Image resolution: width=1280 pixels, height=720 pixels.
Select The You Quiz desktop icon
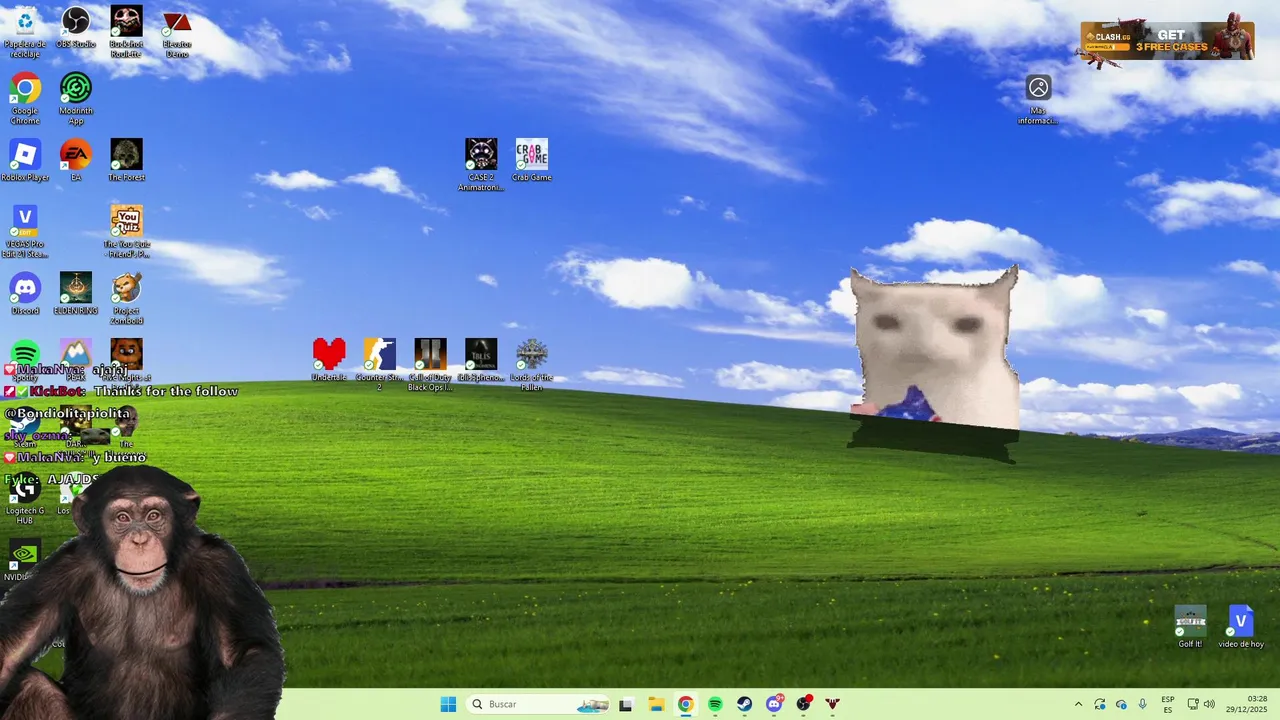(126, 232)
